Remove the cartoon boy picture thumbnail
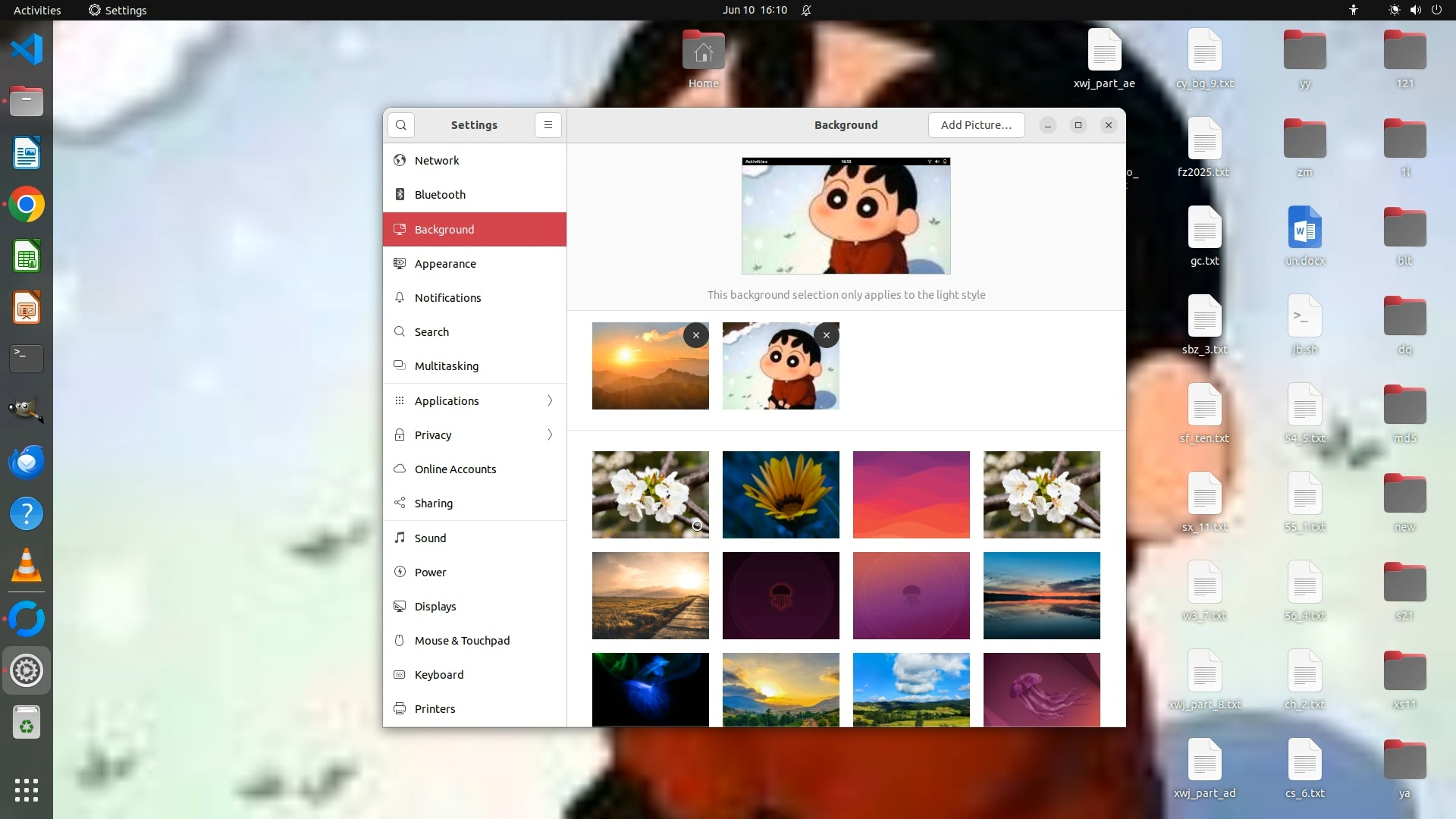Viewport: 1456px width, 819px height. (x=826, y=335)
